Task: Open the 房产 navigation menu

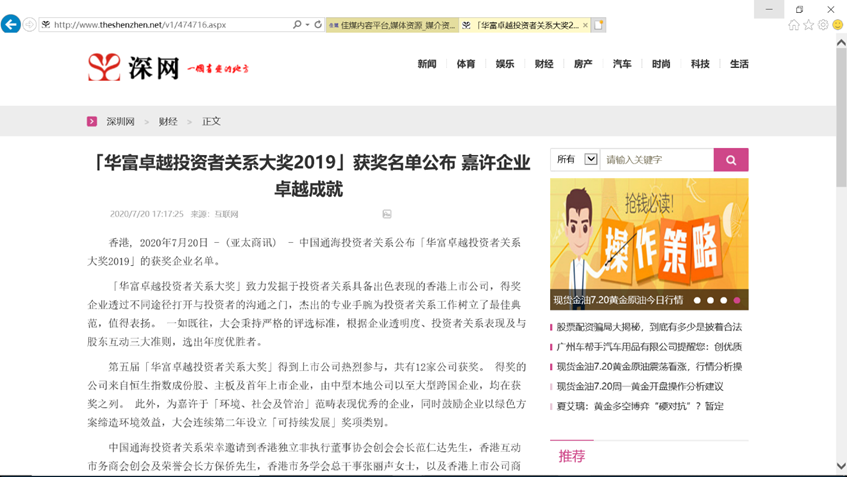Action: pos(583,64)
